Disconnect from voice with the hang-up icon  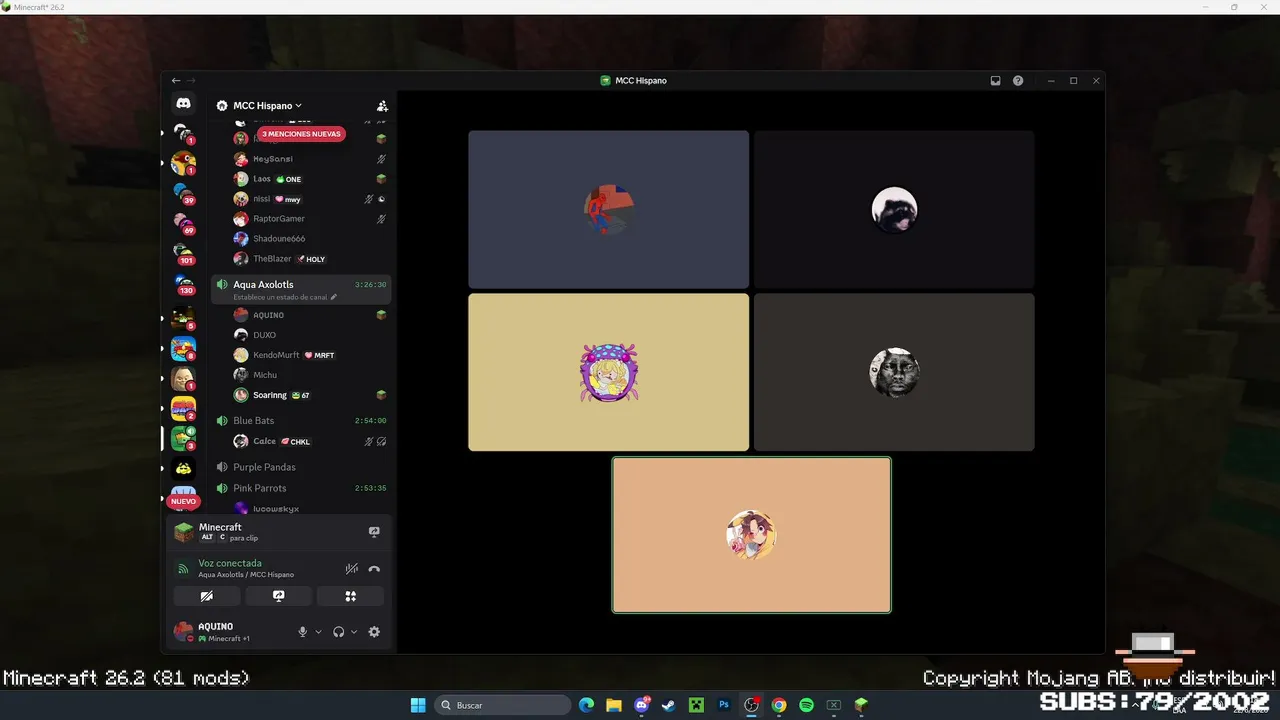(374, 569)
